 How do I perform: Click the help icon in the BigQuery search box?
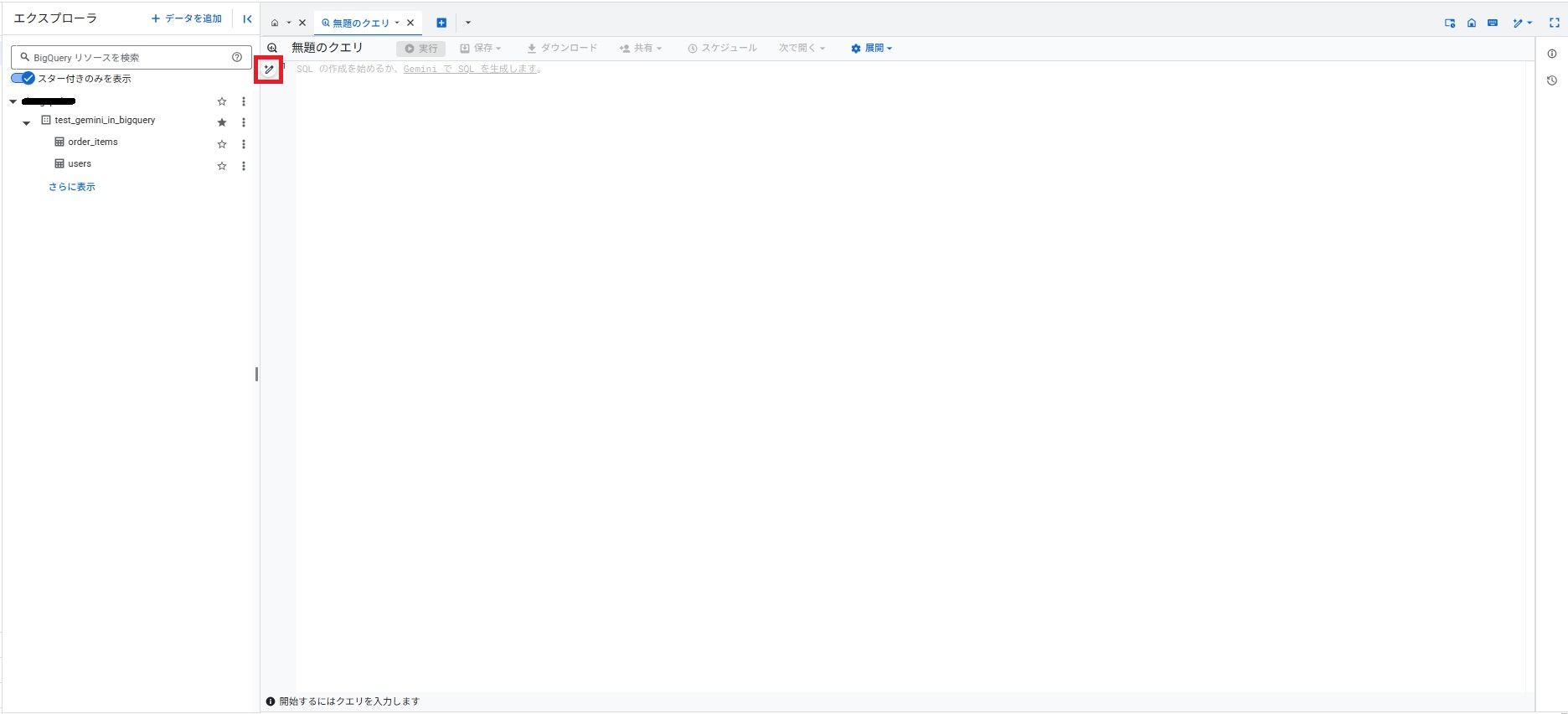click(237, 57)
